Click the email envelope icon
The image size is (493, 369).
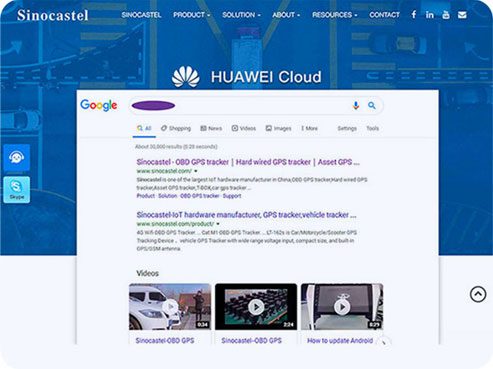coord(462,15)
